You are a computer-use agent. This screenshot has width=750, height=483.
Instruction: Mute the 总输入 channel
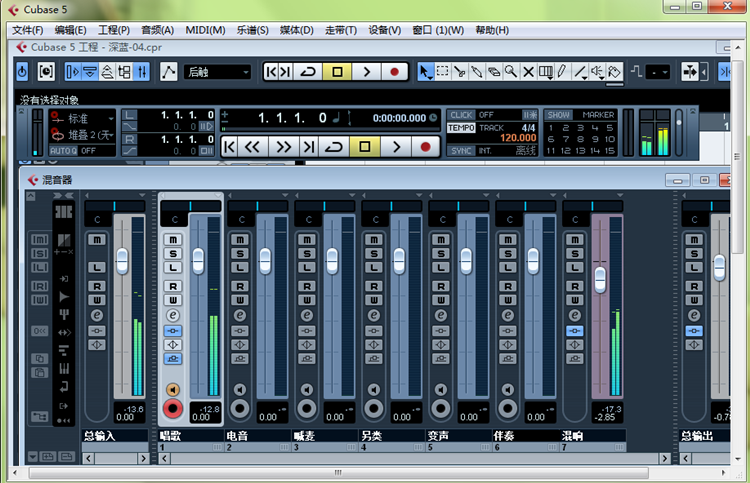pos(97,240)
